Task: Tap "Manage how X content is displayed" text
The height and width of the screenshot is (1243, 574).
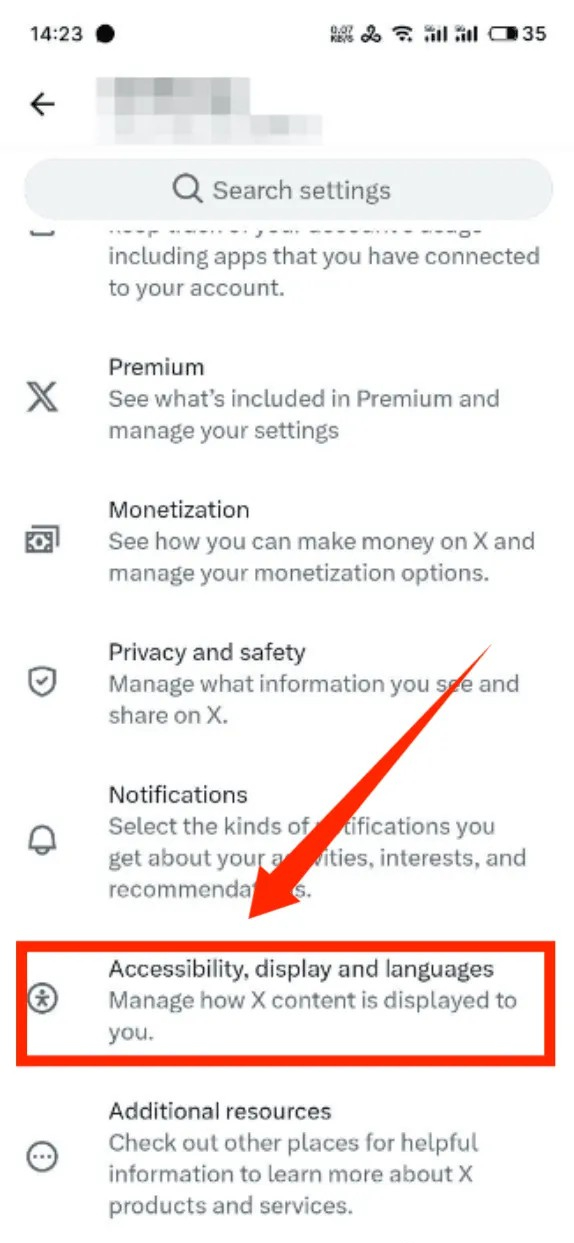Action: click(313, 1000)
